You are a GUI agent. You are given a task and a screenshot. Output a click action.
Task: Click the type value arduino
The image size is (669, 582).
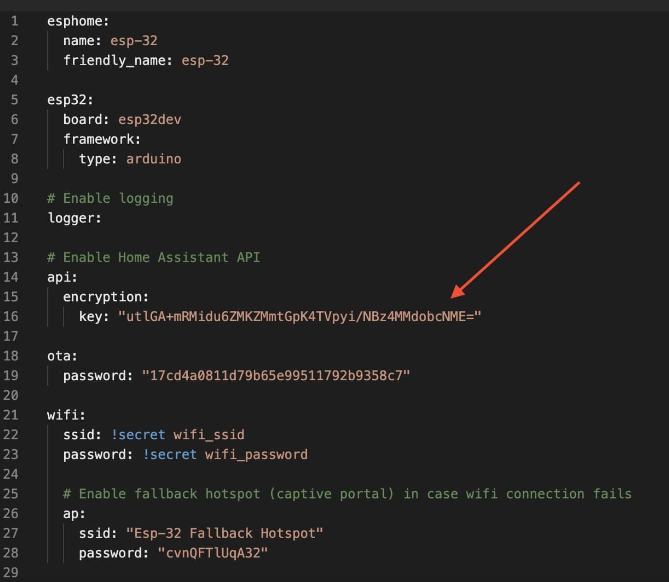[154, 159]
